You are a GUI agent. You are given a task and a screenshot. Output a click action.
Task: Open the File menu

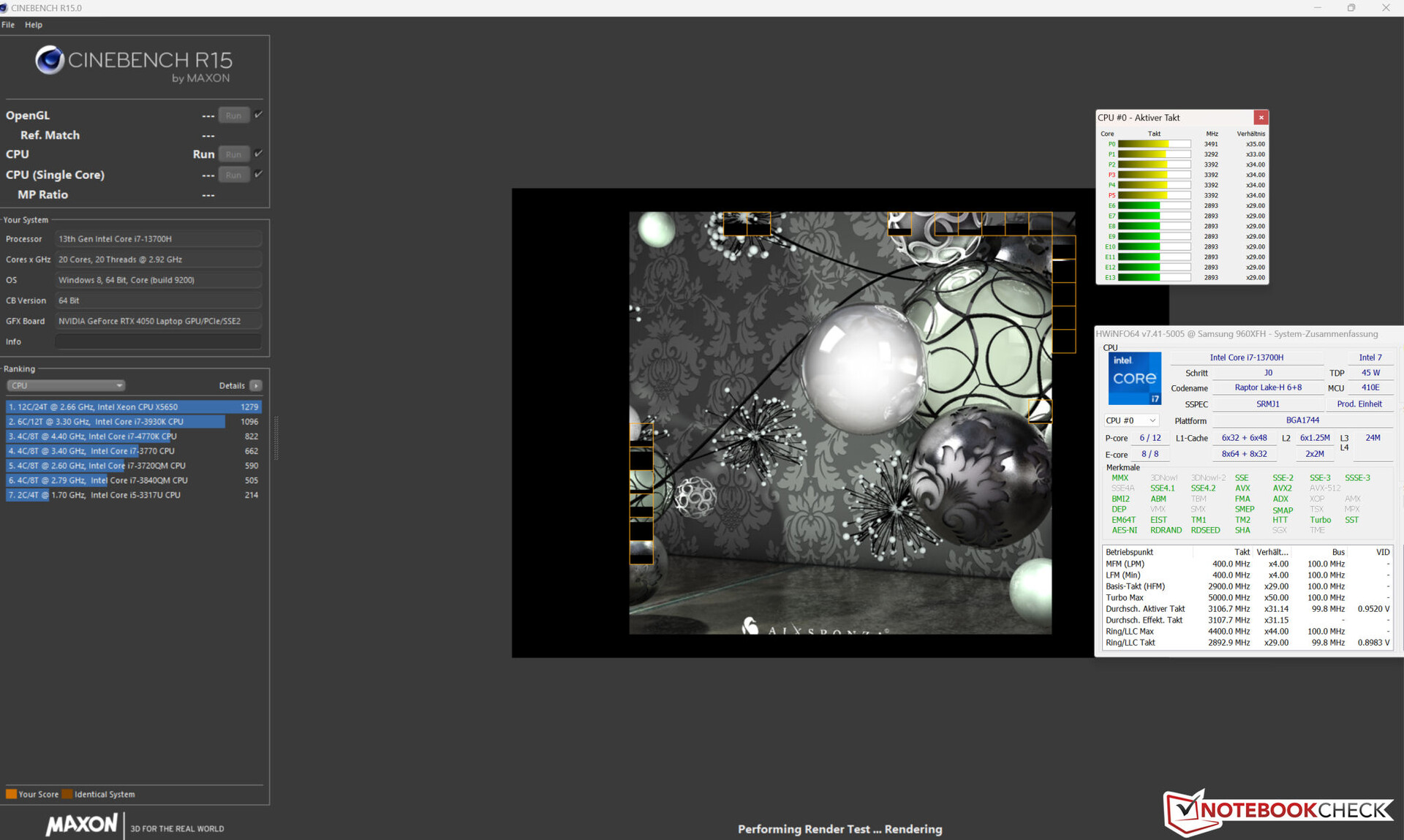click(8, 25)
